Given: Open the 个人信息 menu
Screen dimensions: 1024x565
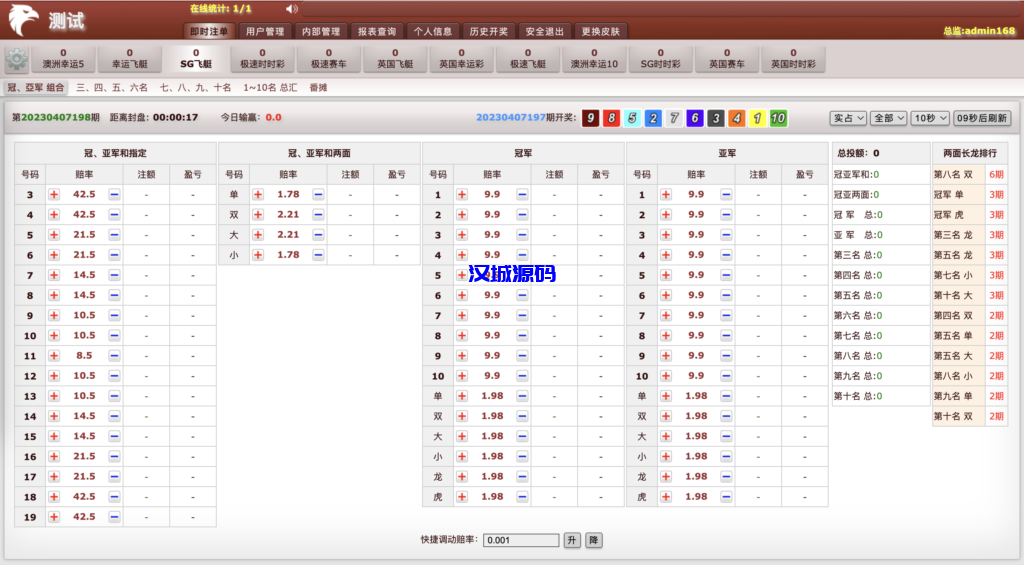Looking at the screenshot, I should pyautogui.click(x=432, y=31).
